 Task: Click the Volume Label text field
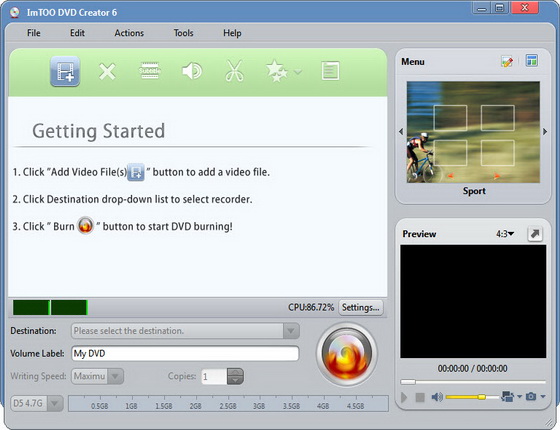pyautogui.click(x=185, y=354)
